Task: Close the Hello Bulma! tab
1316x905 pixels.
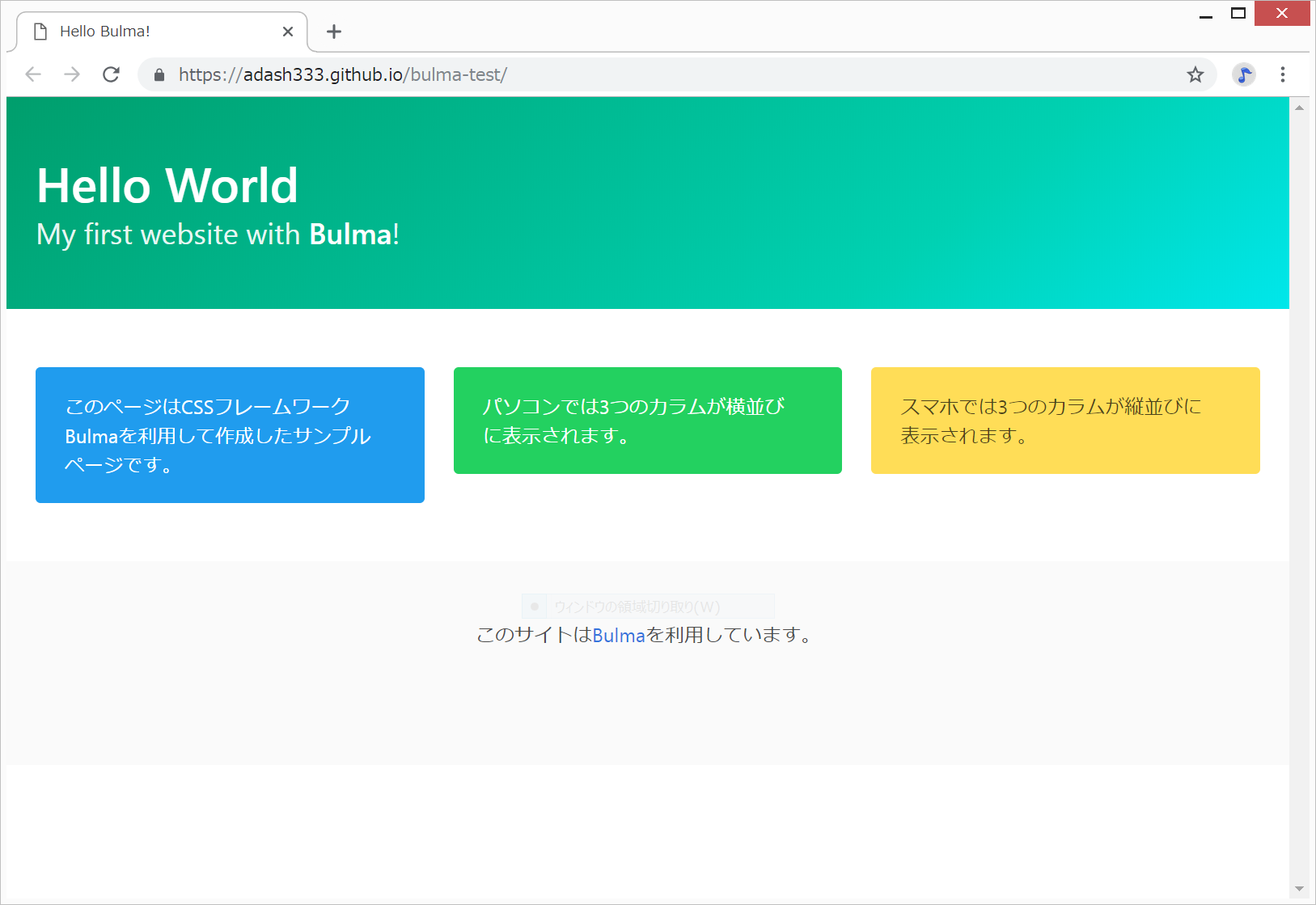Action: click(x=288, y=32)
